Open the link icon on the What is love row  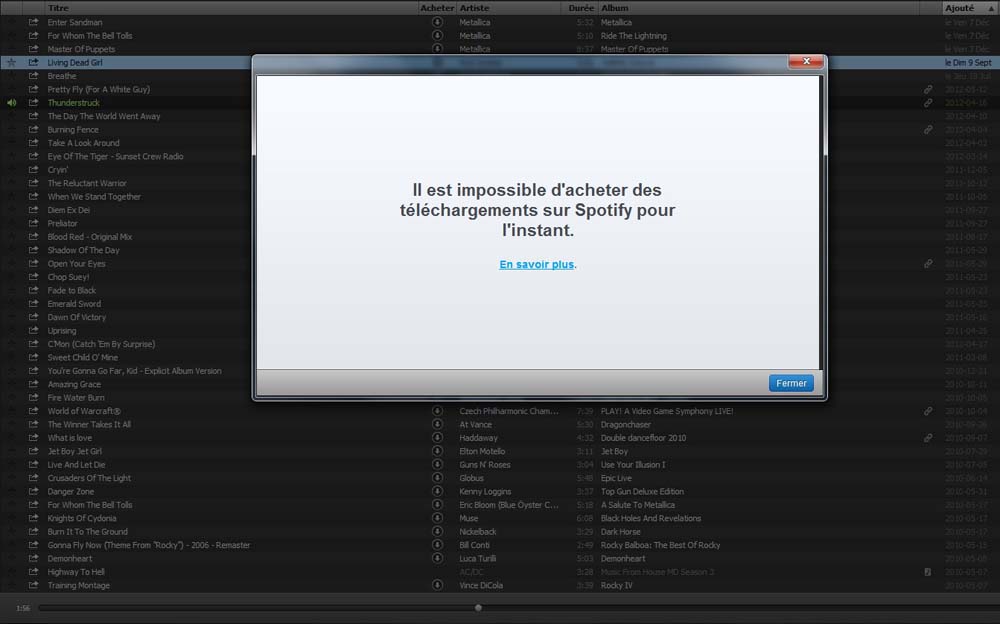(x=928, y=438)
